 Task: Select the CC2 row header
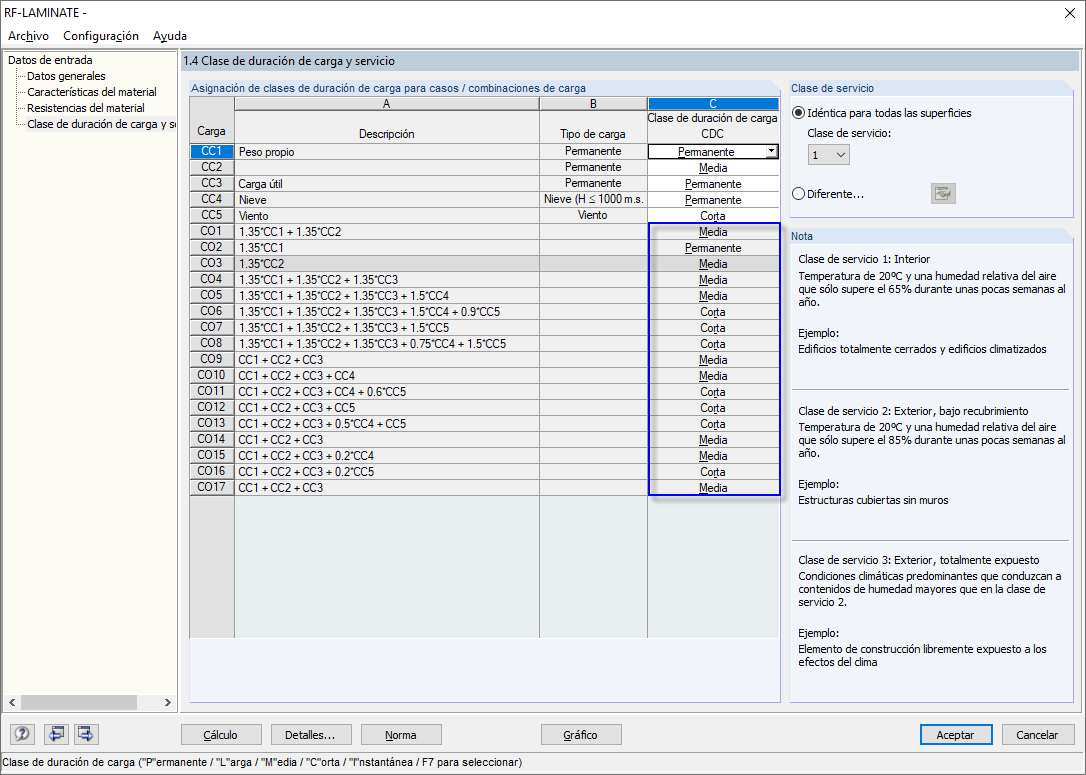211,167
